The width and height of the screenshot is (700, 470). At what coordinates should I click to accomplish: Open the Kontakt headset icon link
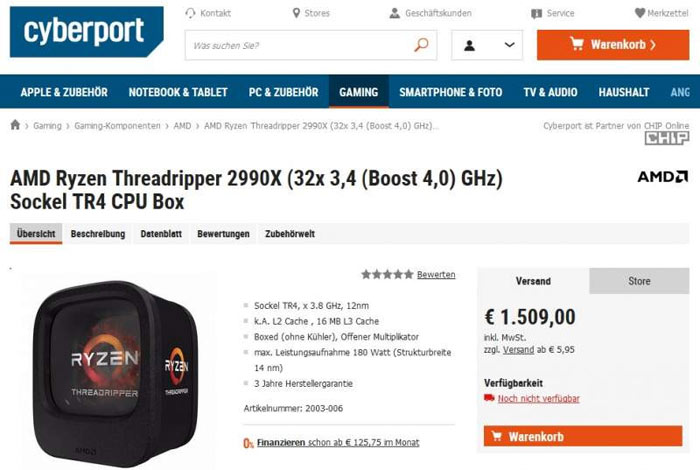point(191,13)
